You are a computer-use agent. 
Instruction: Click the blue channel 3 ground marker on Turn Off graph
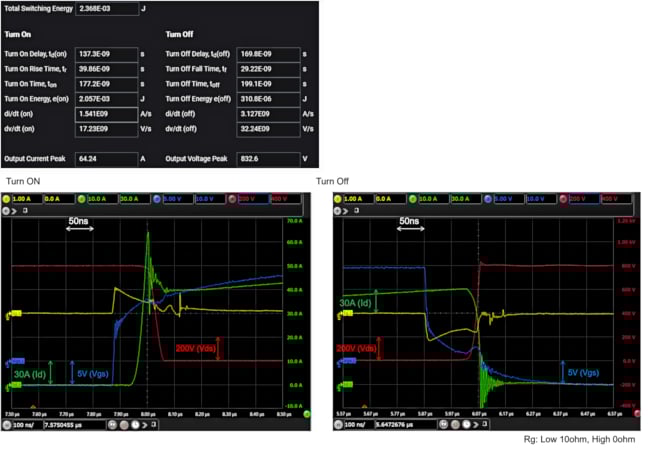click(x=347, y=362)
